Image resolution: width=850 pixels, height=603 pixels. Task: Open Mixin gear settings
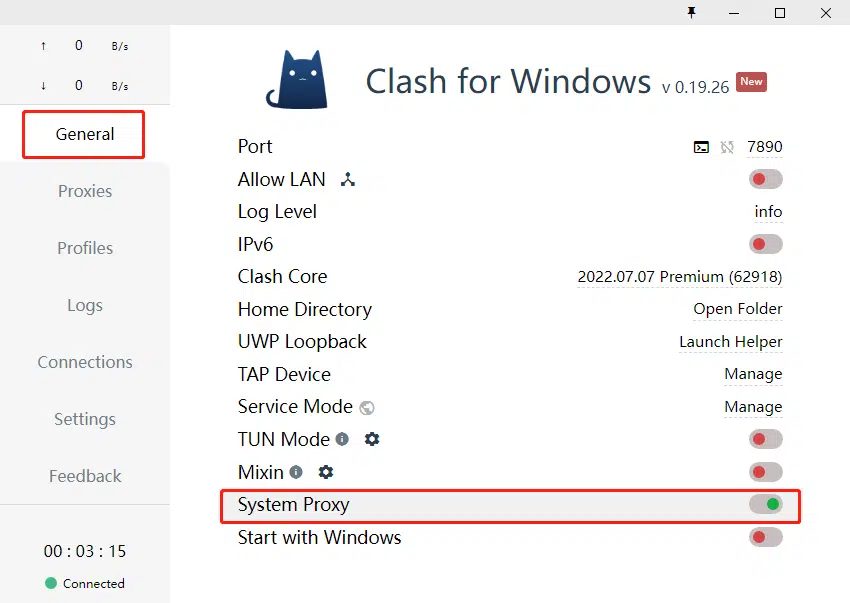pyautogui.click(x=326, y=472)
